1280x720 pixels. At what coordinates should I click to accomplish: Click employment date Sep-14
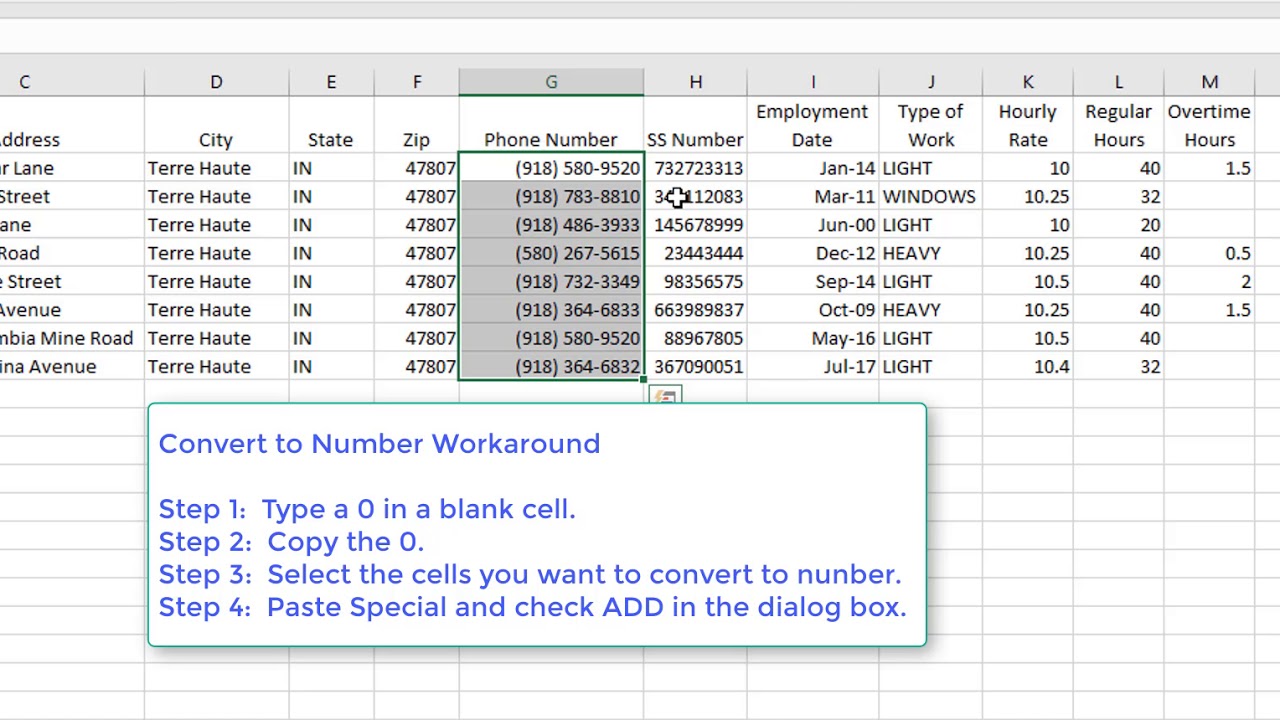pos(813,282)
